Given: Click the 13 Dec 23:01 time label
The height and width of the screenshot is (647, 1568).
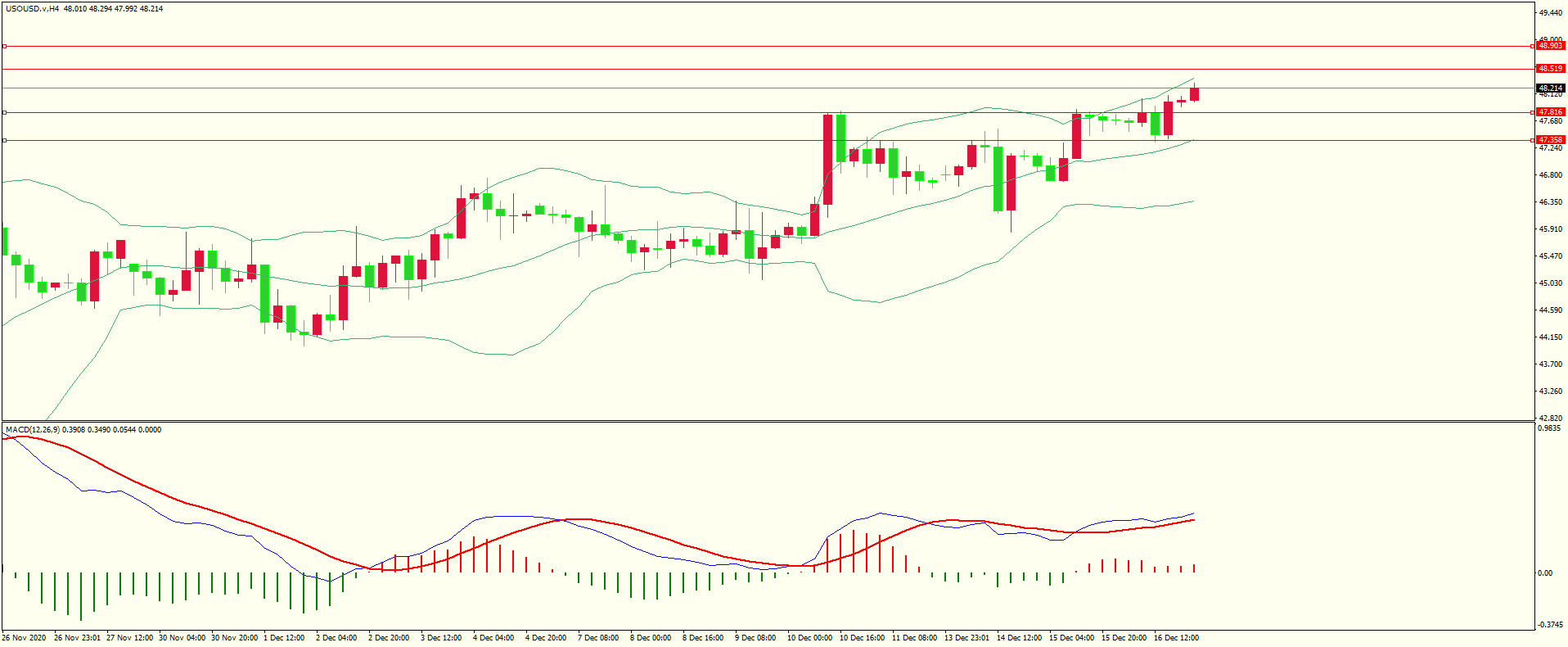Looking at the screenshot, I should [966, 638].
